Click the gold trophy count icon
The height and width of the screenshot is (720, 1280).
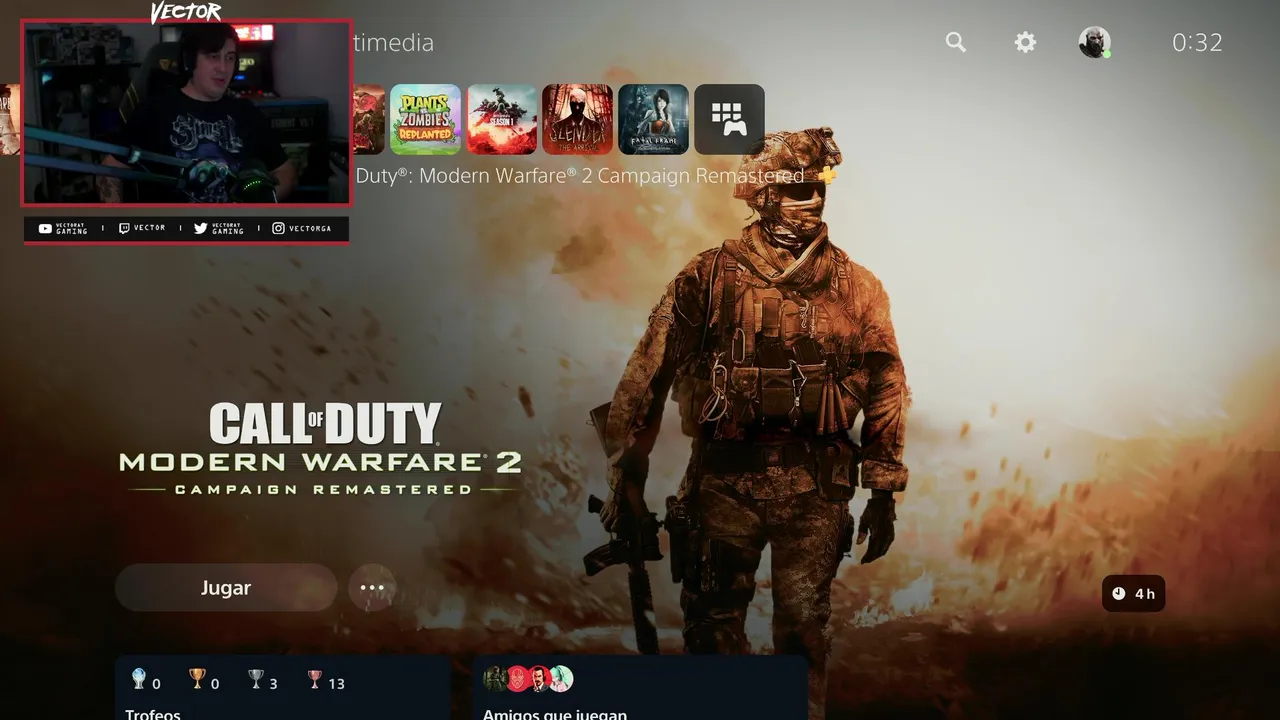tap(197, 680)
